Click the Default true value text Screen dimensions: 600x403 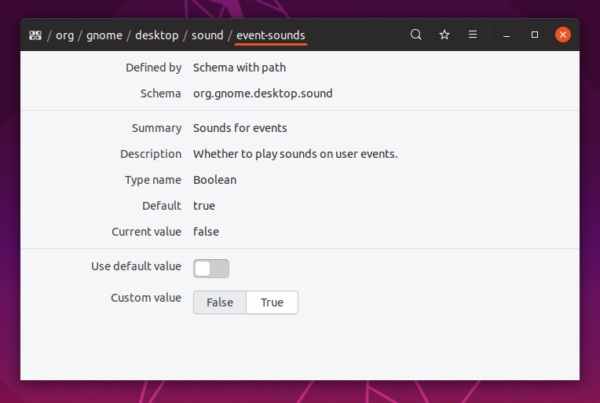[204, 206]
